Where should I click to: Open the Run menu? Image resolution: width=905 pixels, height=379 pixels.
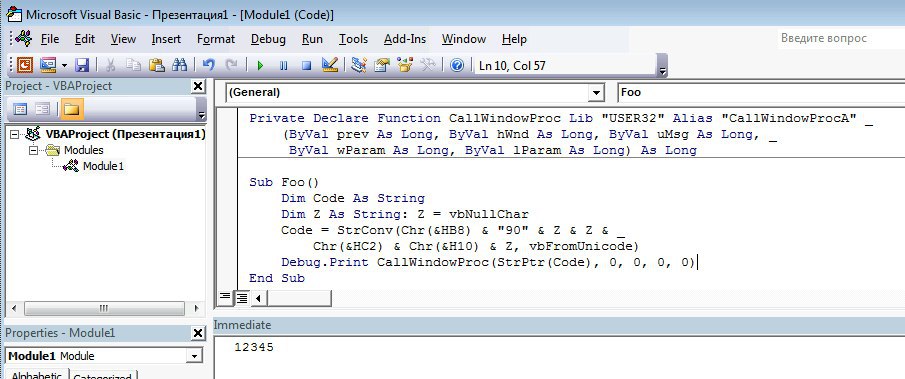coord(312,39)
